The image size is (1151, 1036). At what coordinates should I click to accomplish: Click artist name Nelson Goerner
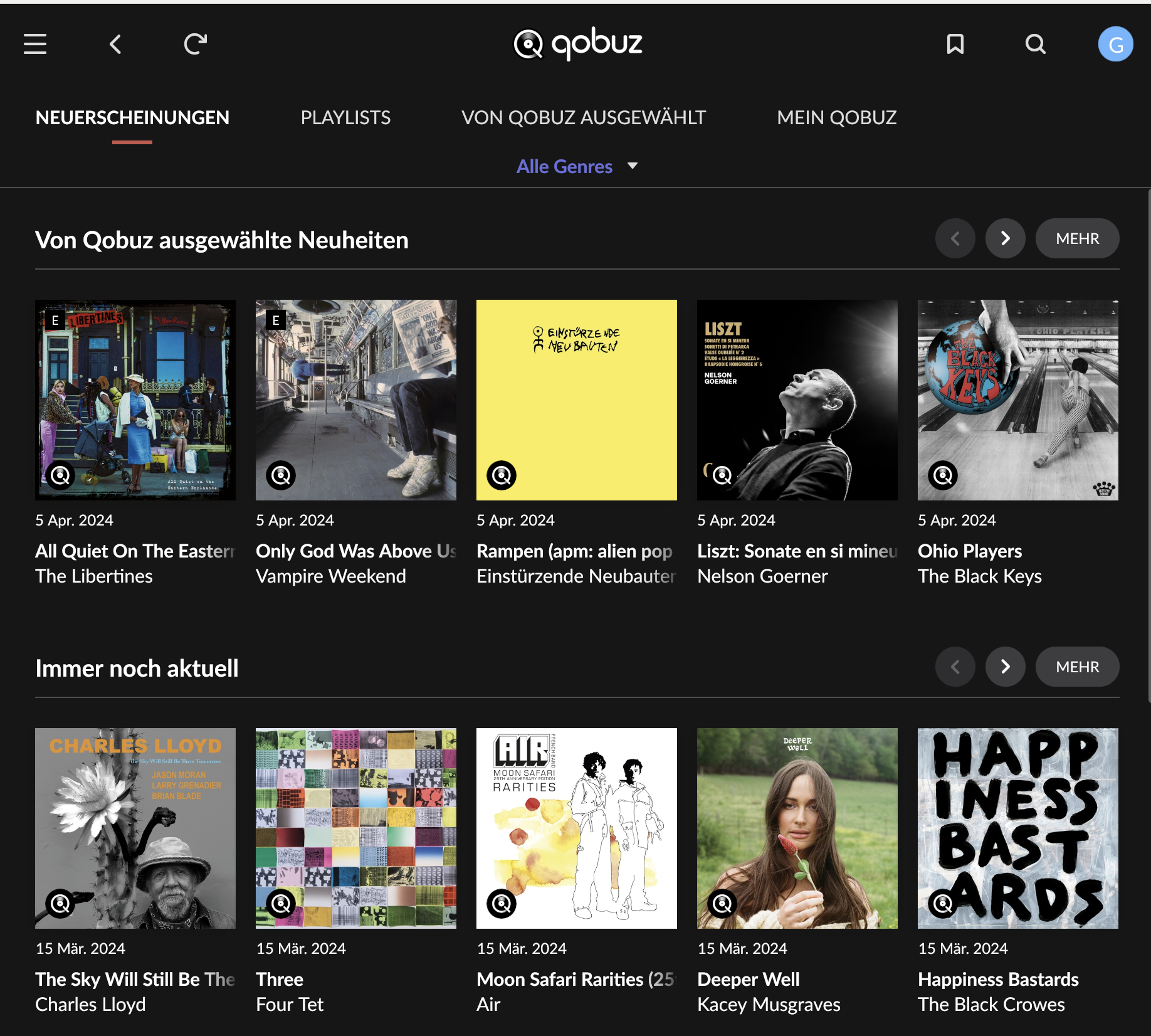763,576
